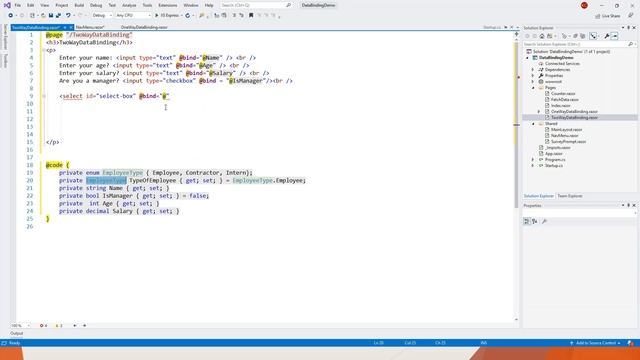Toggle auto-hide pin on Solution Explorer
This screenshot has width=640, height=360.
point(629,28)
